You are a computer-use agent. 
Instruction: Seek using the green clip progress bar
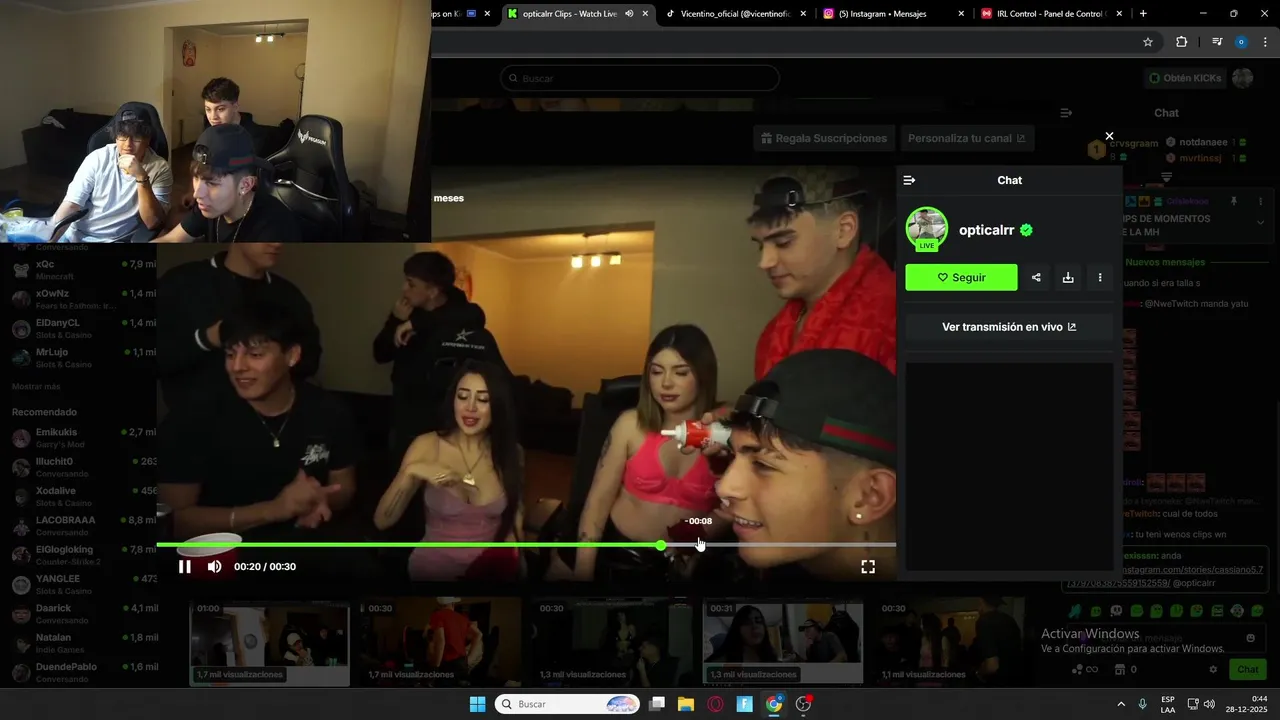tap(526, 545)
